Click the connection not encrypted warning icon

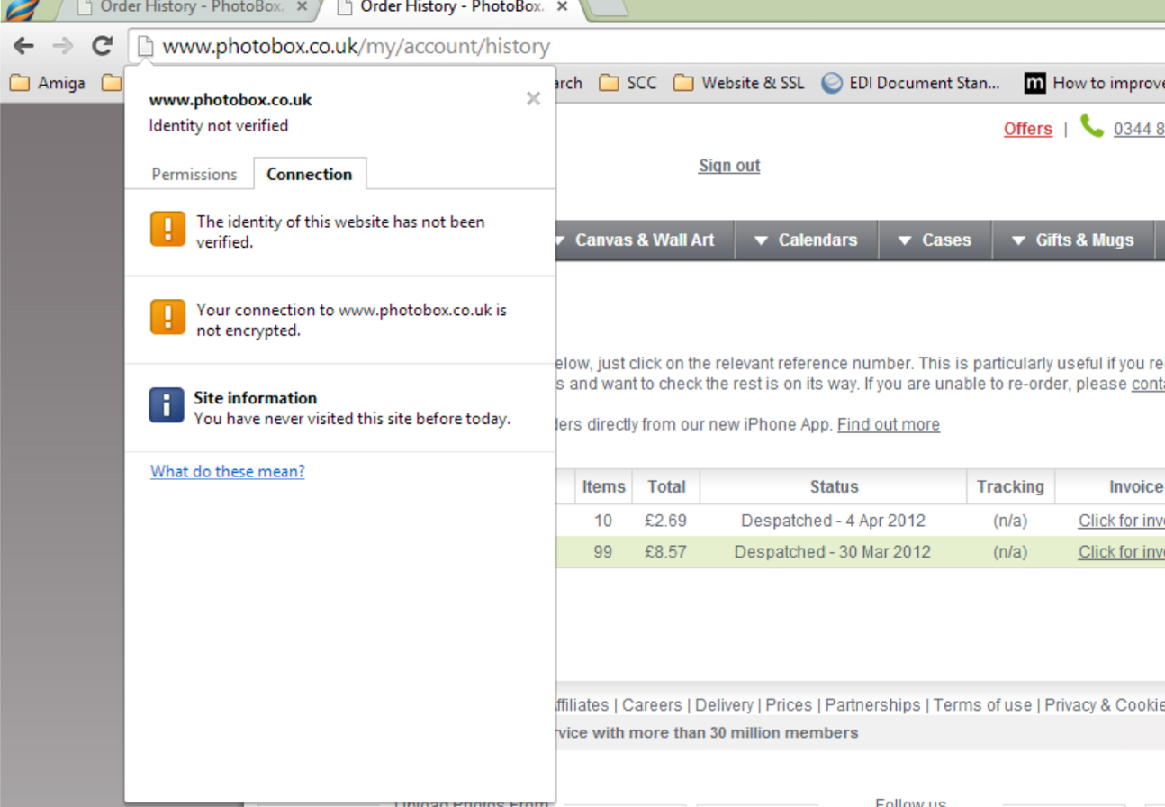(x=167, y=317)
